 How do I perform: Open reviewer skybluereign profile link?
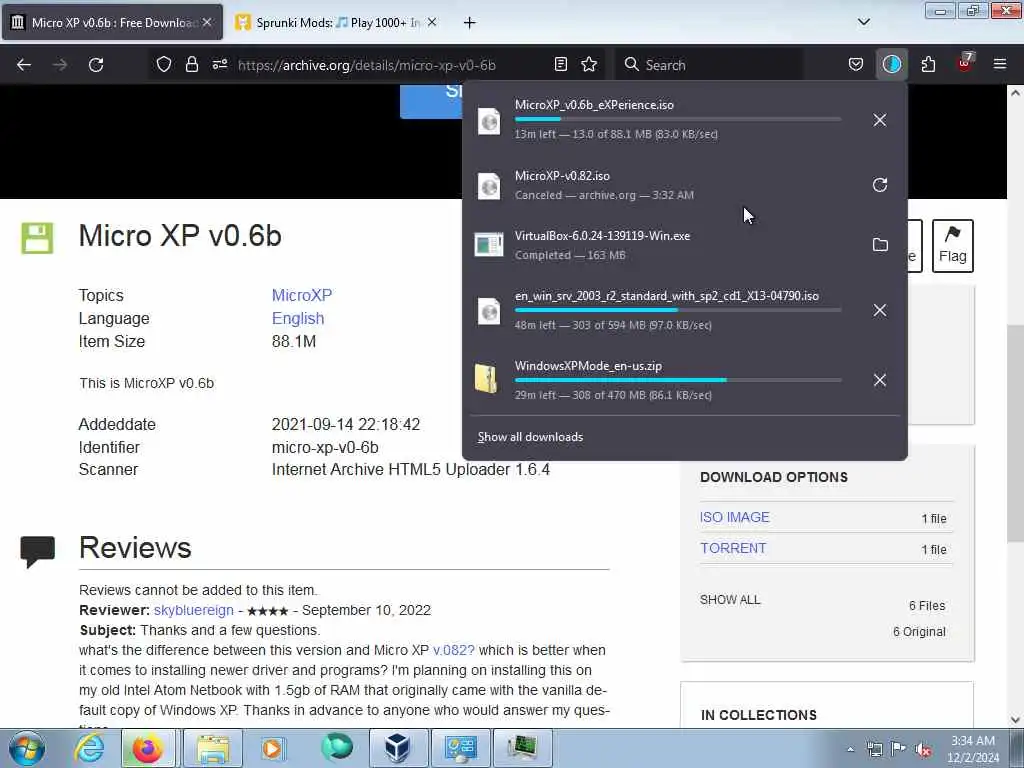[193, 610]
